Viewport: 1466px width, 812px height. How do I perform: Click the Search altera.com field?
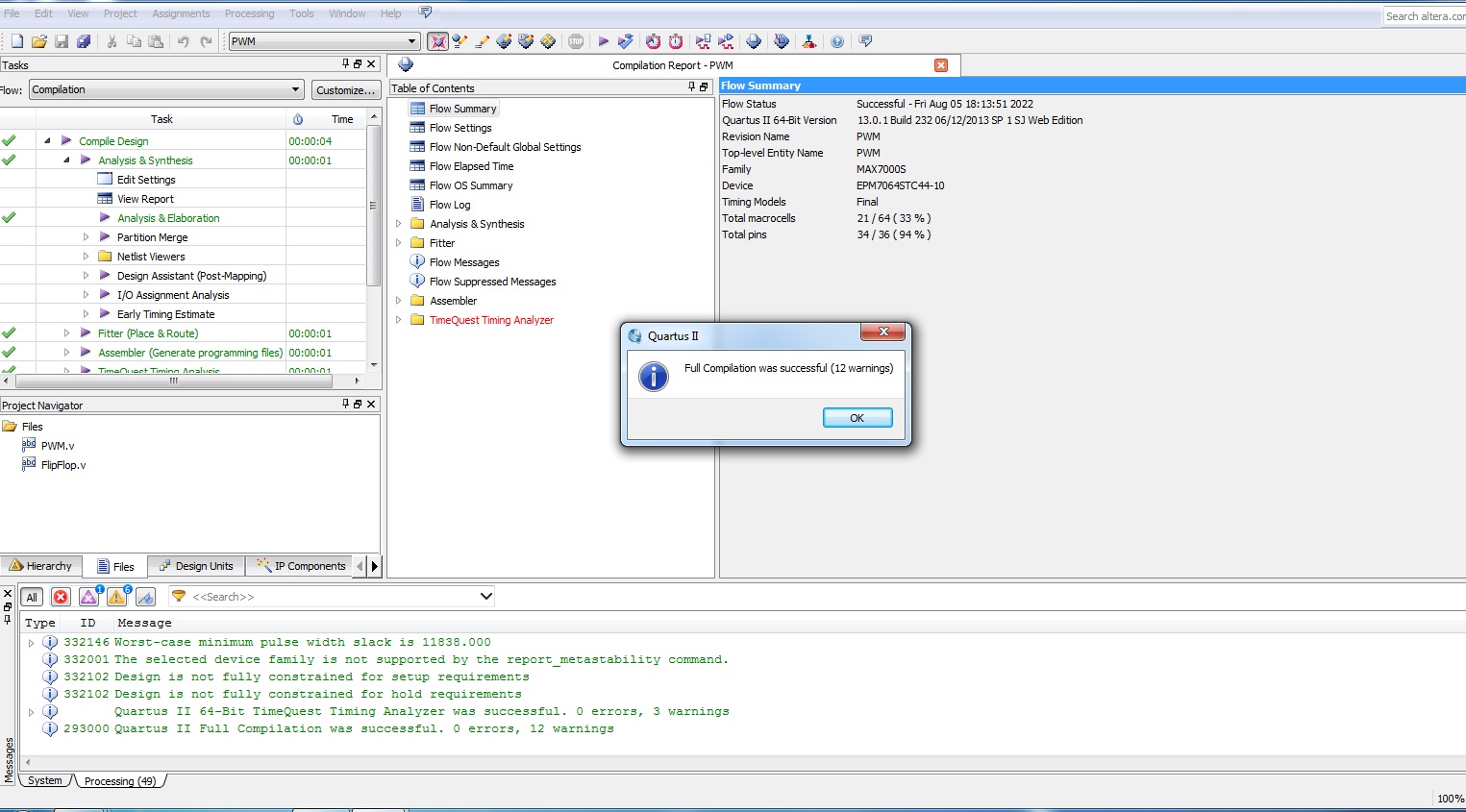click(1425, 16)
